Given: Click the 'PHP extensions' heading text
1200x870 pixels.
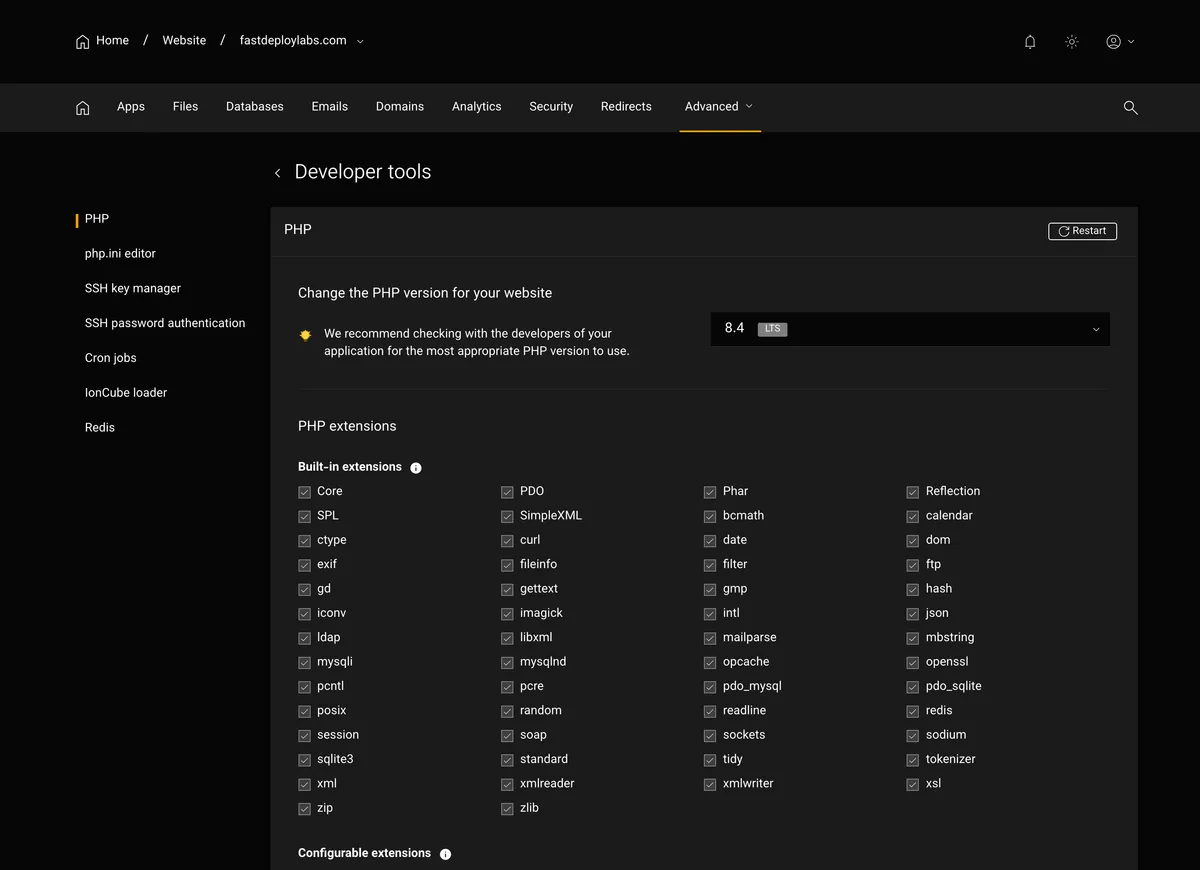Looking at the screenshot, I should (x=347, y=426).
